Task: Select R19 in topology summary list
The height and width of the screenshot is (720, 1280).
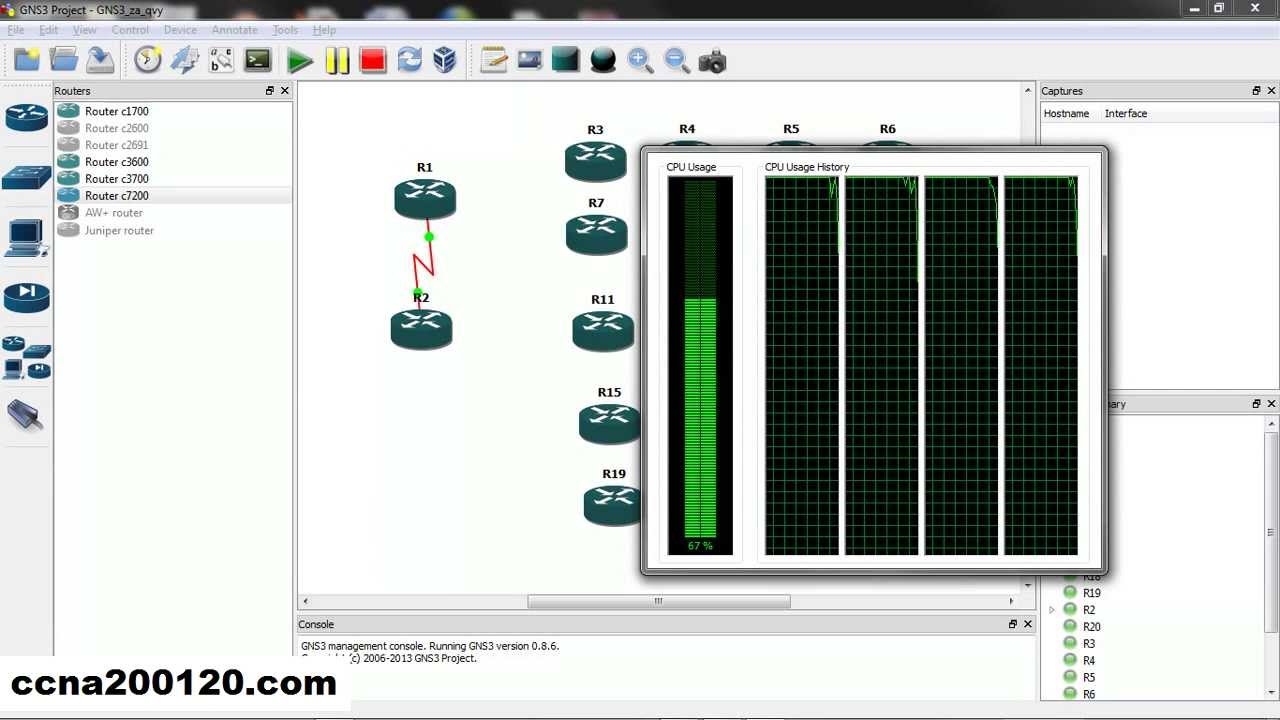Action: 1091,593
